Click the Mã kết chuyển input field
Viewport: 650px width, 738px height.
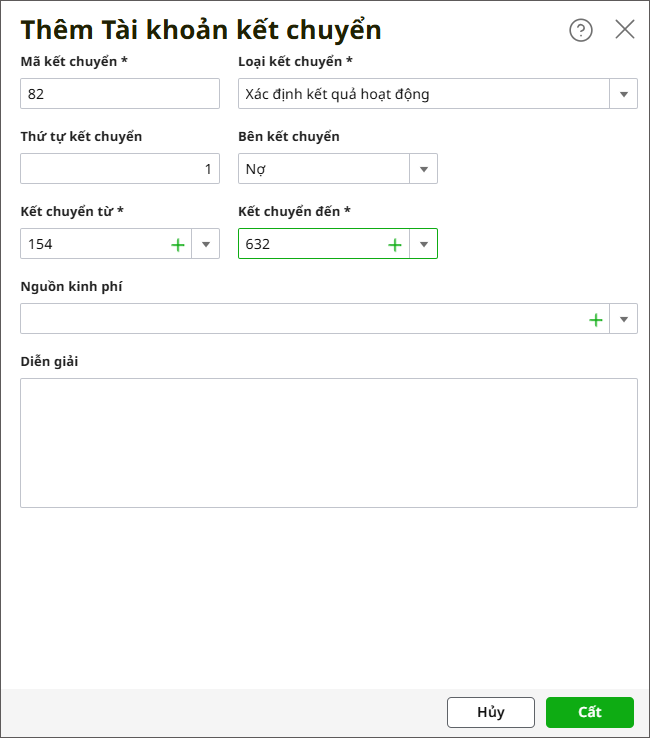click(x=119, y=94)
